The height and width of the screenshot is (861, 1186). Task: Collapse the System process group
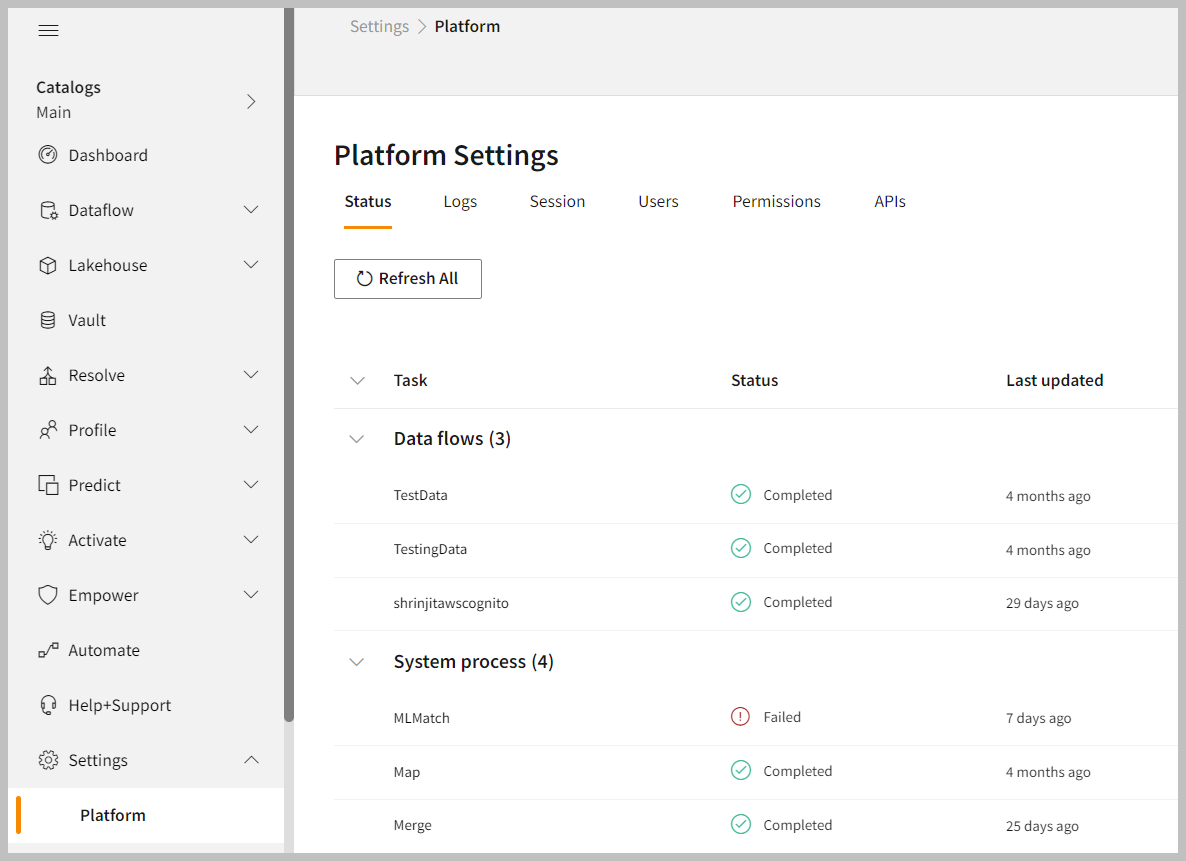click(x=357, y=662)
